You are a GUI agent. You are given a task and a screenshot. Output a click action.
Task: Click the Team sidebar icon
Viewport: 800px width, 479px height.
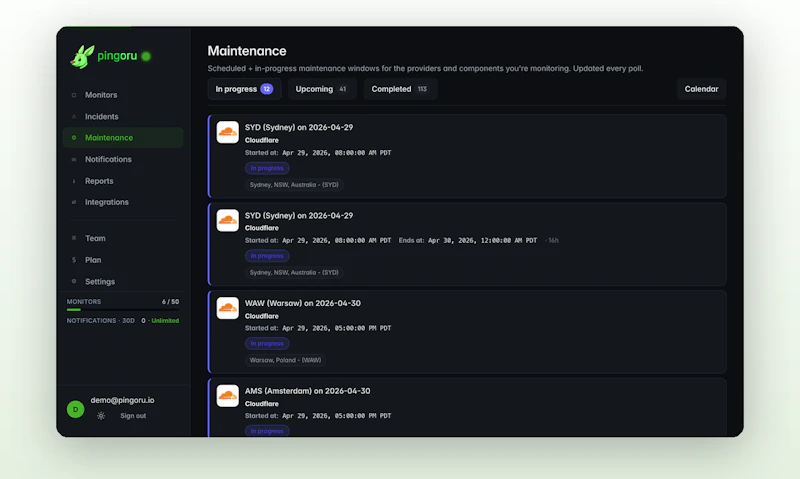pyautogui.click(x=74, y=238)
